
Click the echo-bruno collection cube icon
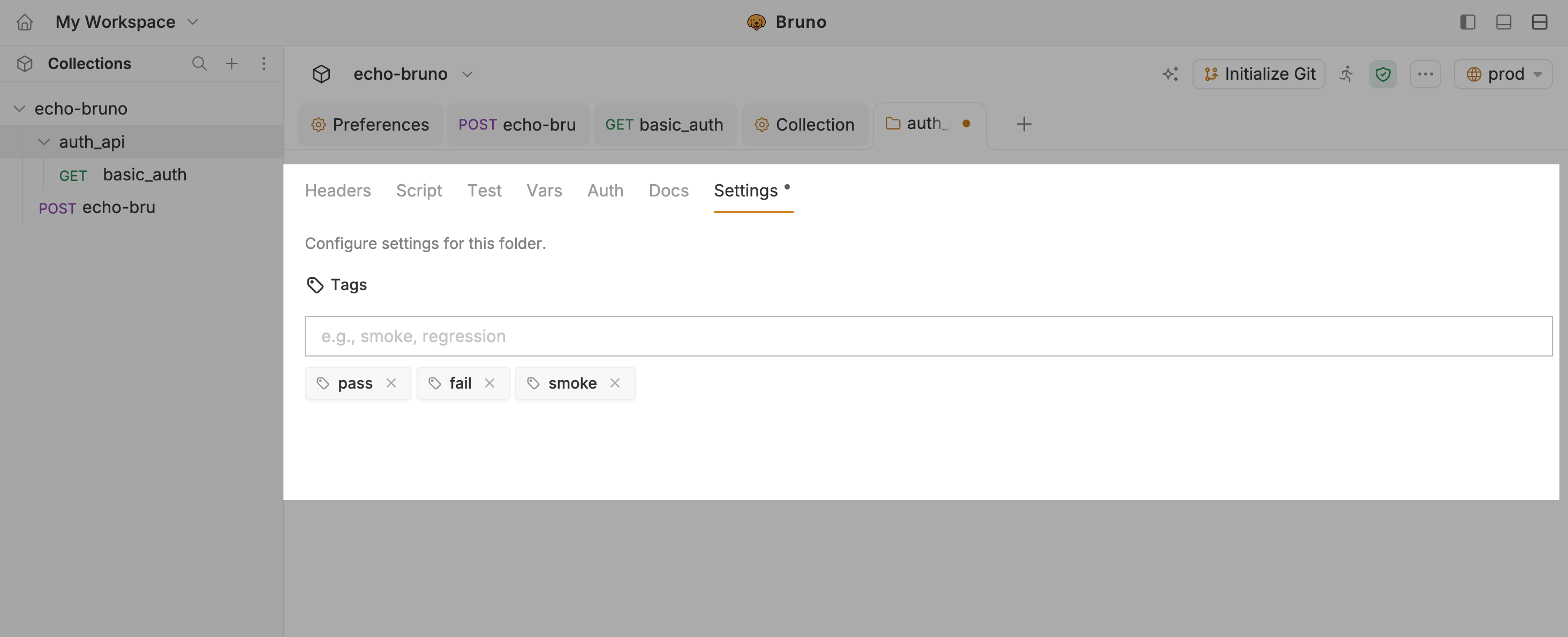[321, 74]
